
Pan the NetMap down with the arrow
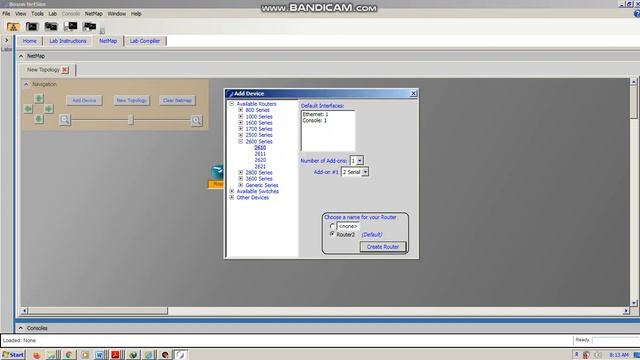click(x=38, y=119)
